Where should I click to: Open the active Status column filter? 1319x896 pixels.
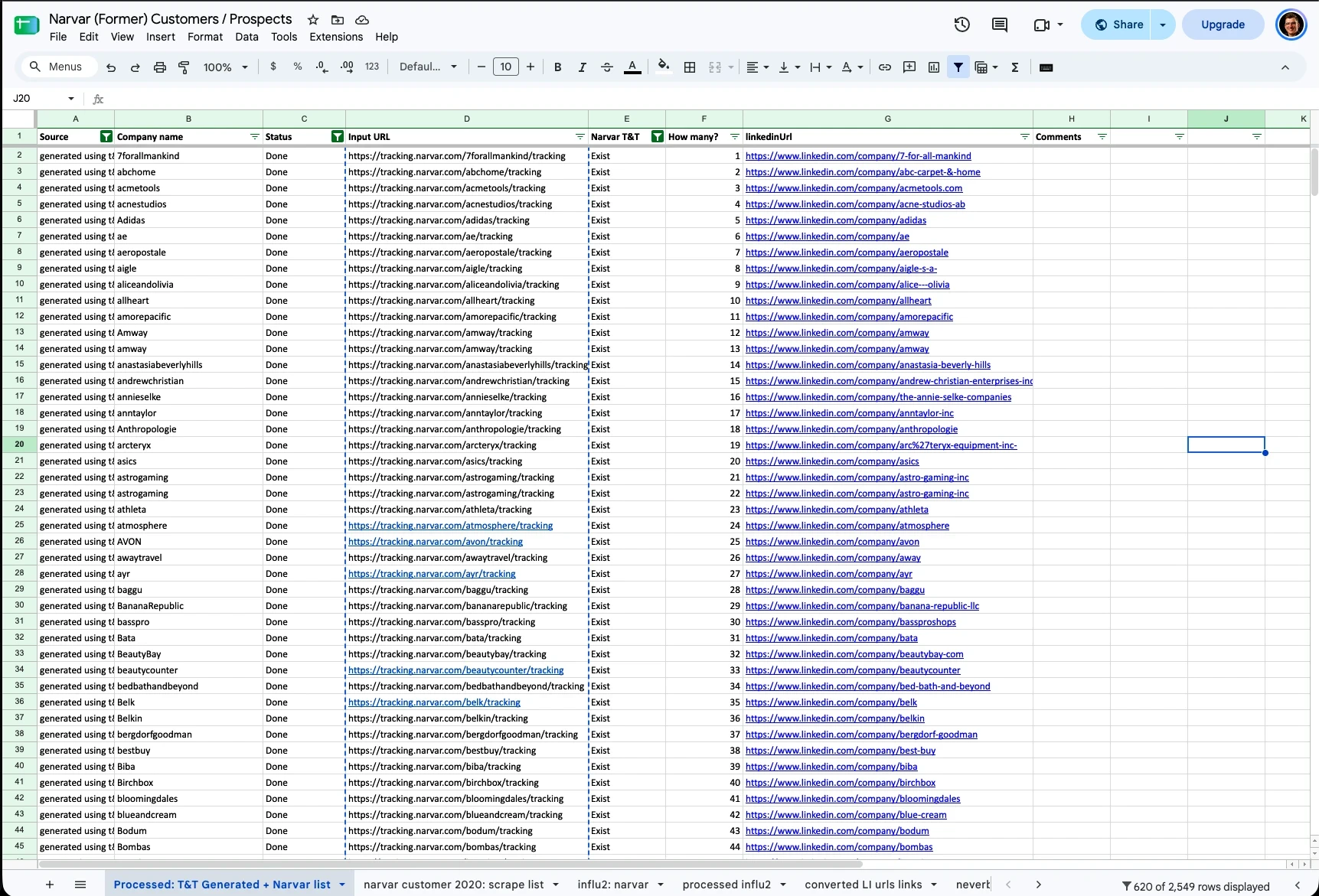pos(337,136)
